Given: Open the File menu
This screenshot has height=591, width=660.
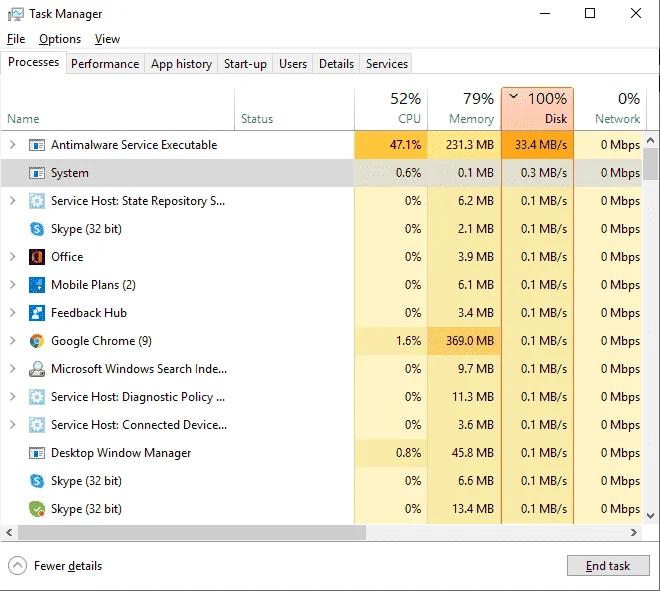Looking at the screenshot, I should (x=16, y=39).
